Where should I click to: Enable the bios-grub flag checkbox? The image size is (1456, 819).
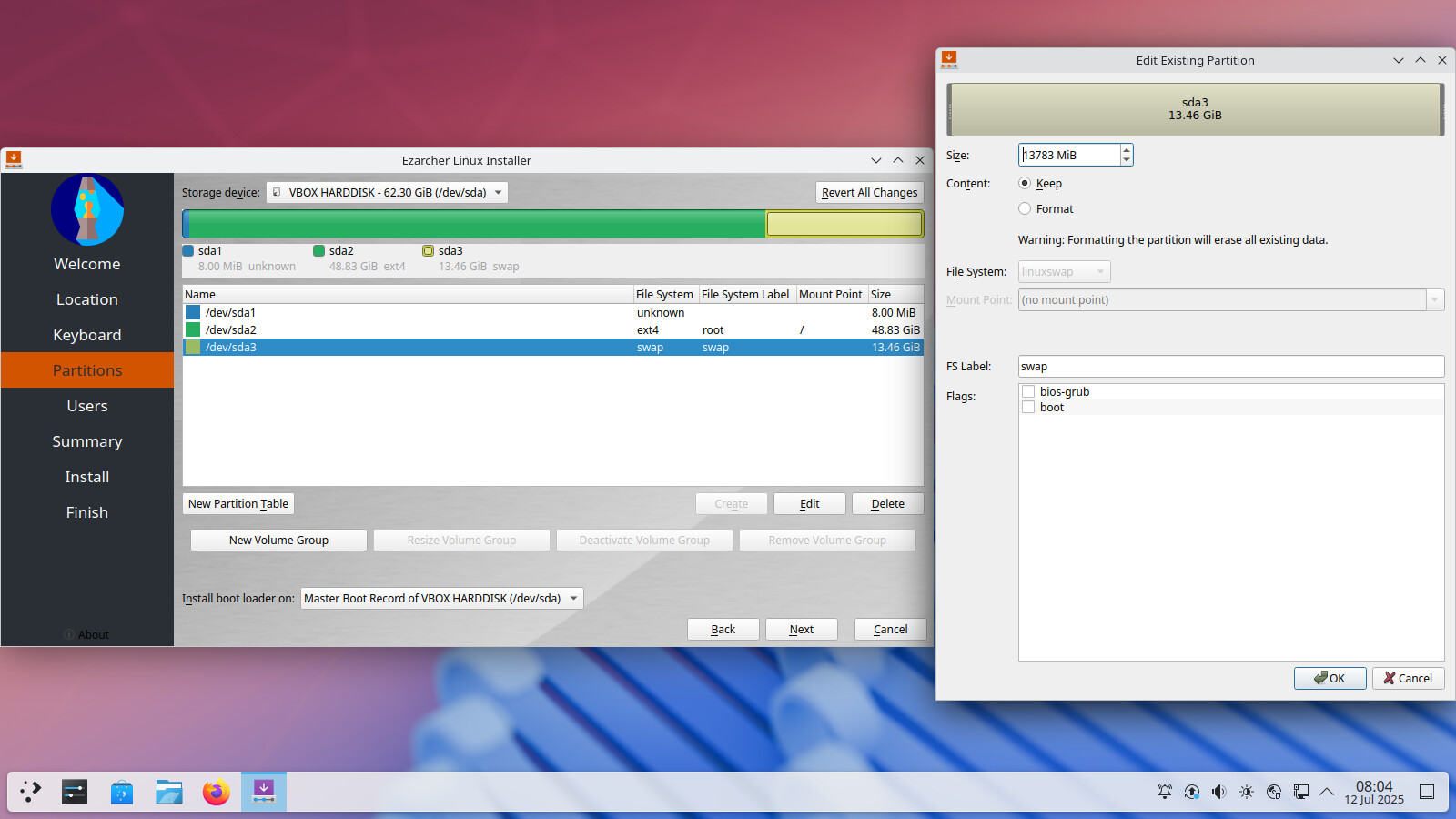1028,392
